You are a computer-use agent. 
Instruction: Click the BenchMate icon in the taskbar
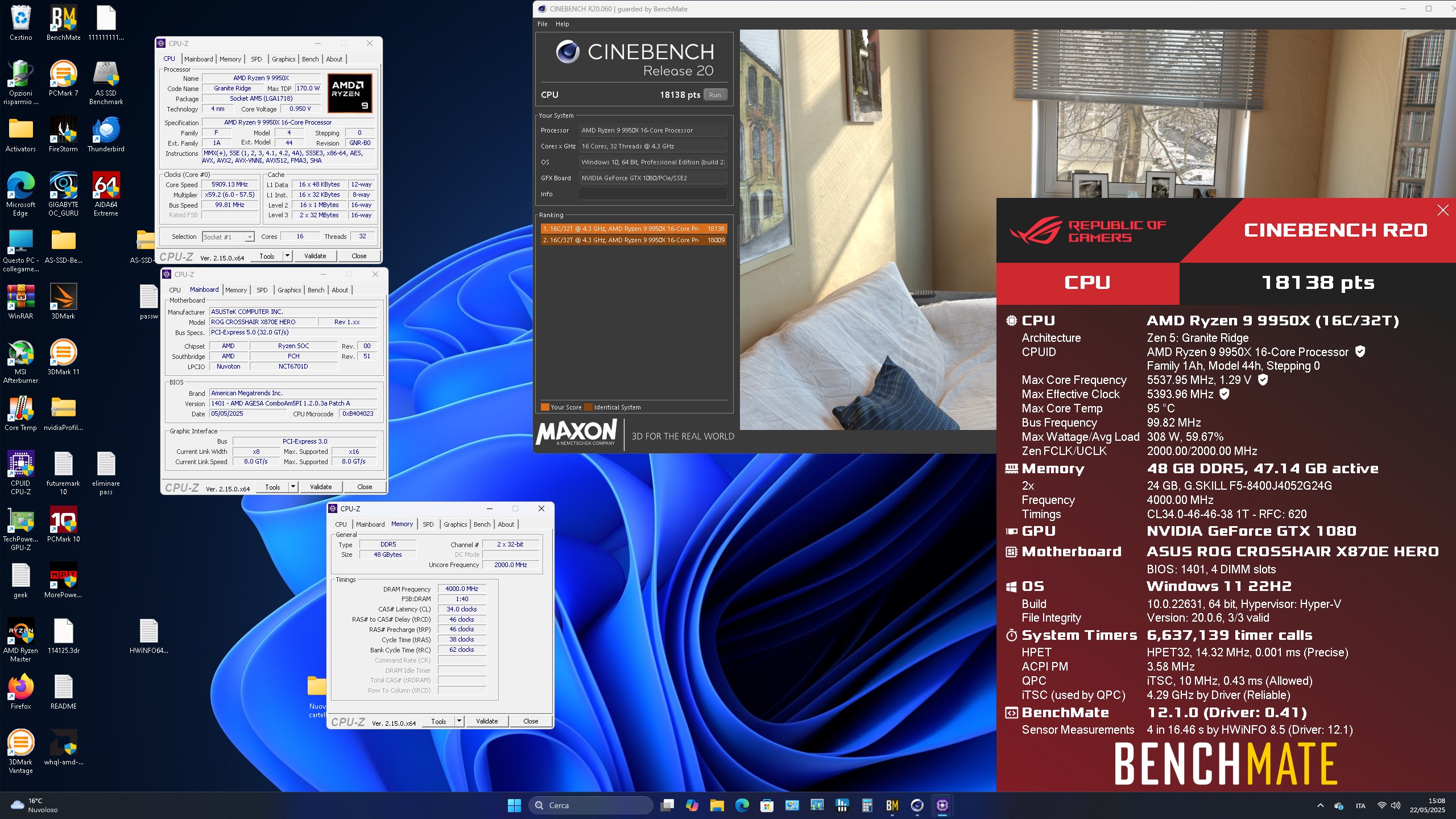pyautogui.click(x=892, y=805)
